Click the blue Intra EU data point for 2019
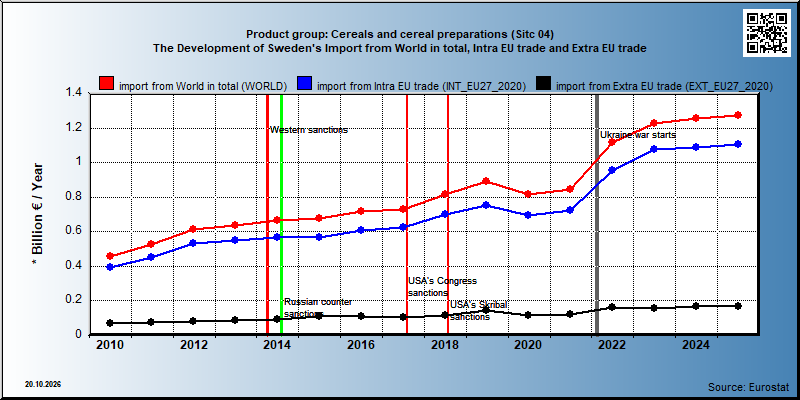The image size is (800, 400). tap(486, 205)
